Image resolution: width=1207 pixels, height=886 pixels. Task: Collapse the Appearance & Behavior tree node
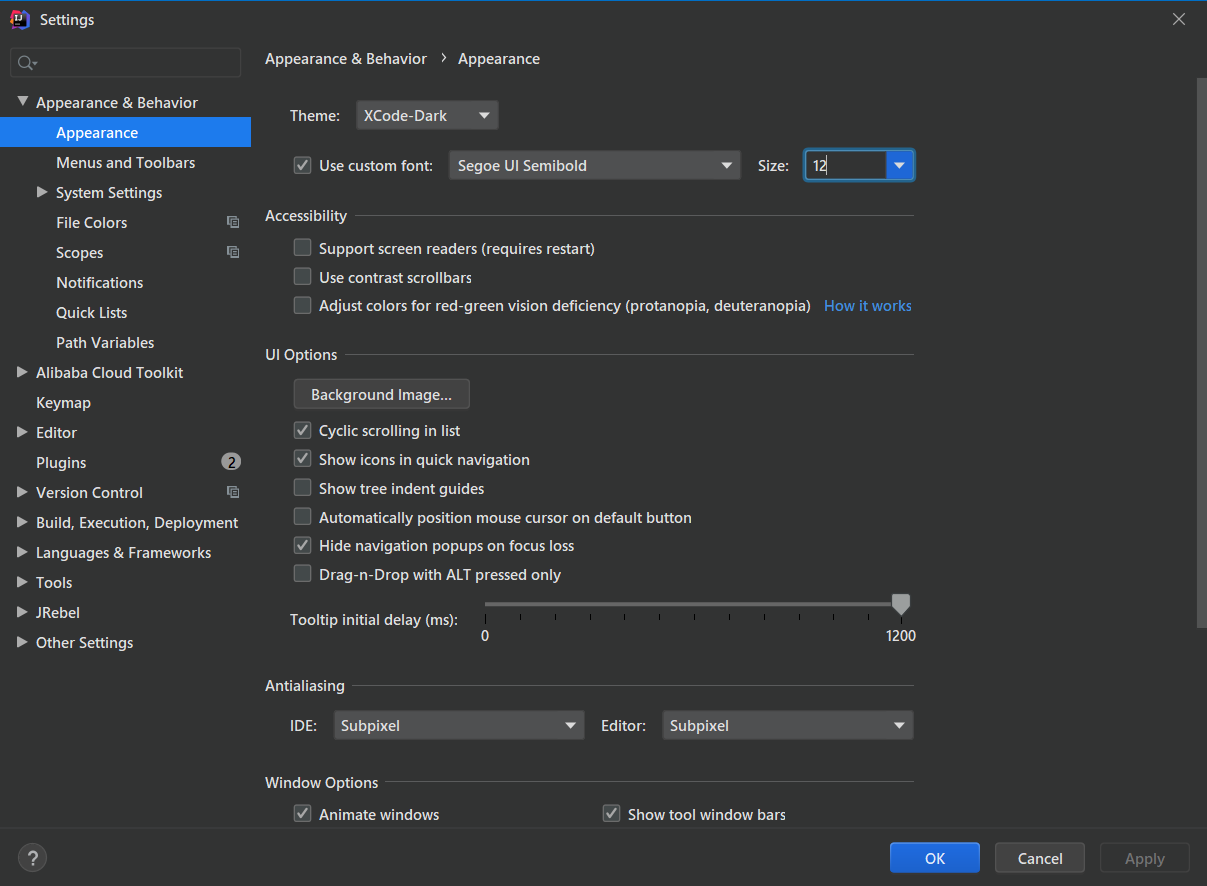pyautogui.click(x=23, y=102)
